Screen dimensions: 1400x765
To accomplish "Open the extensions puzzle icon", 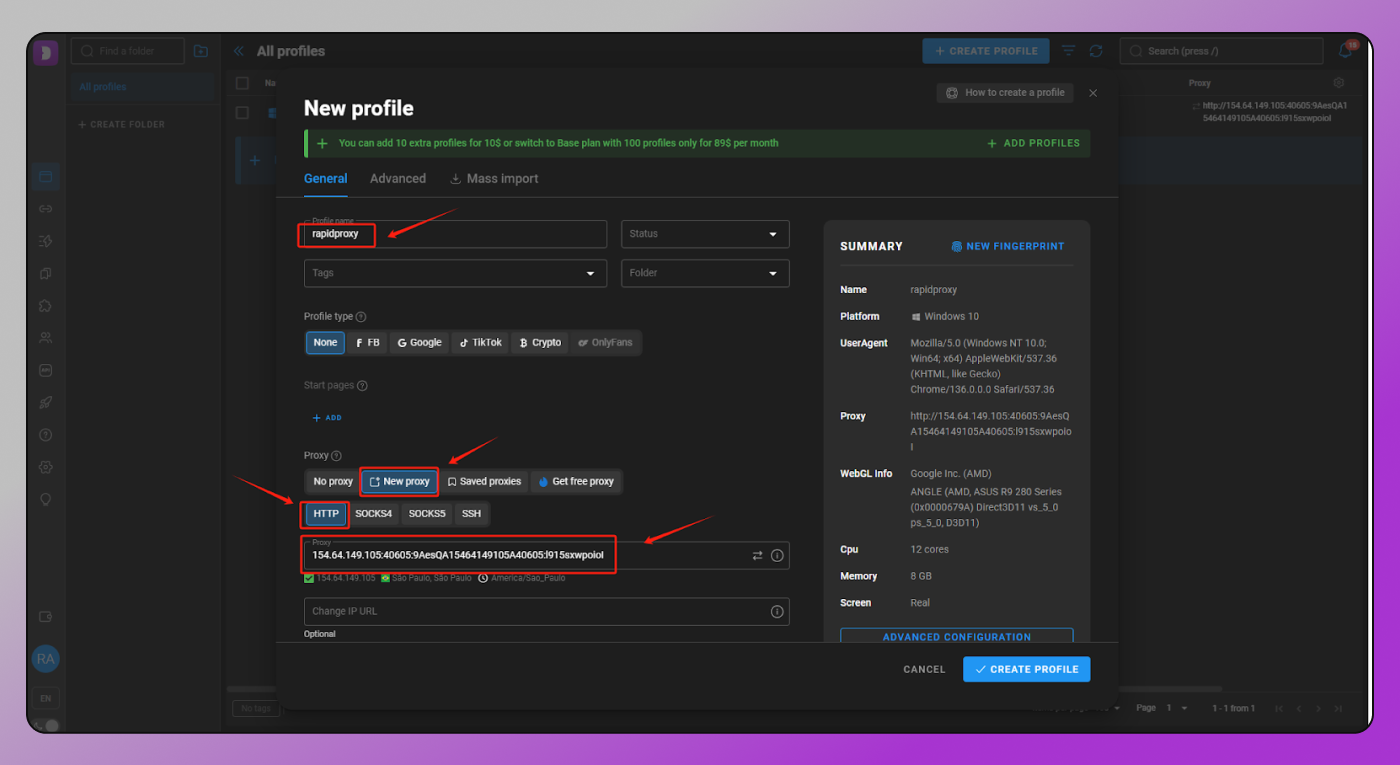I will pyautogui.click(x=45, y=306).
